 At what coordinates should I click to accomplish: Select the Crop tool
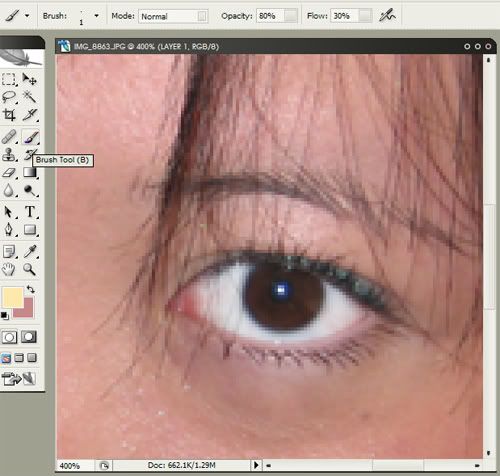tap(9, 115)
